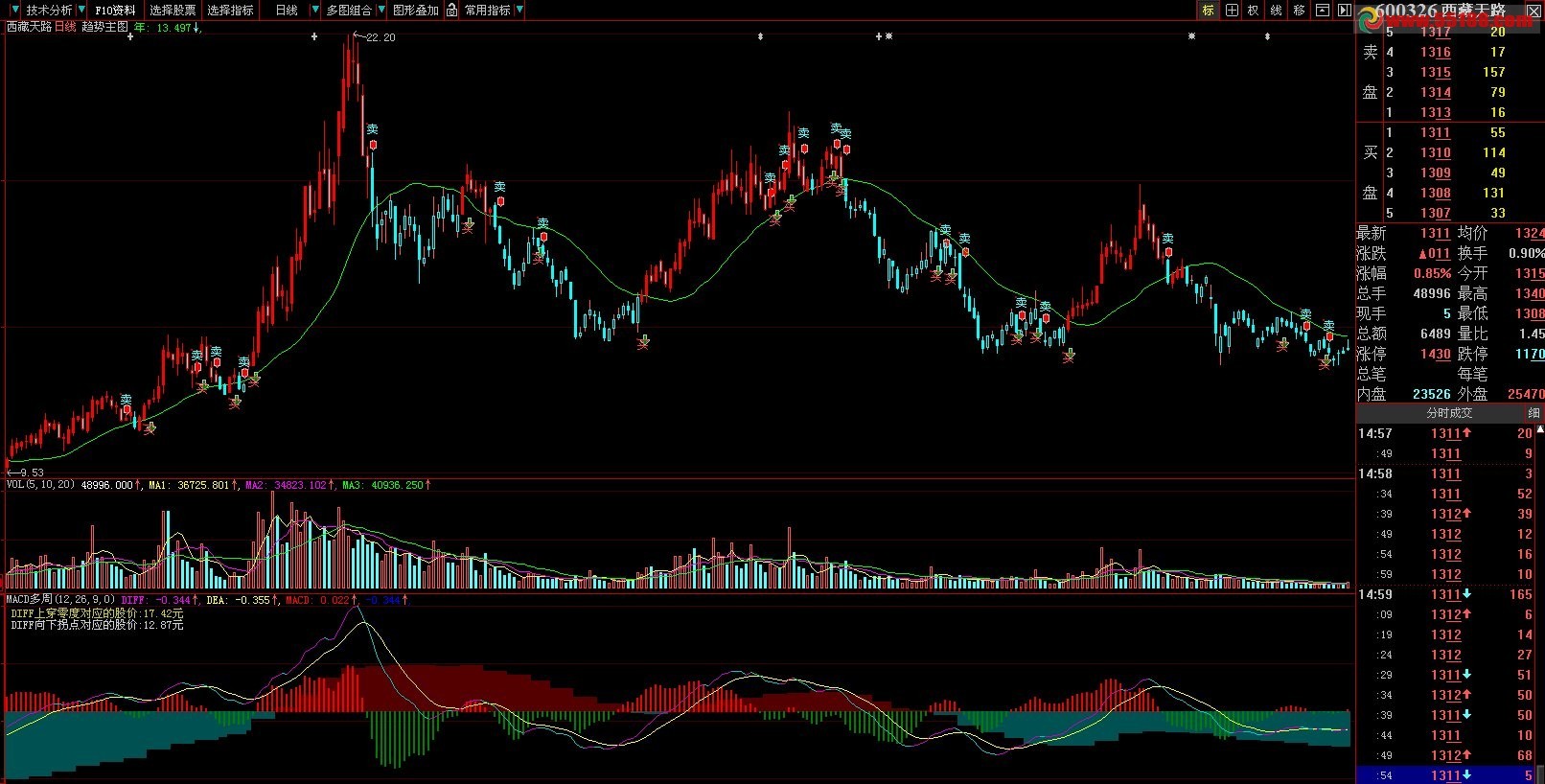Click the 选择股票 button

click(173, 10)
